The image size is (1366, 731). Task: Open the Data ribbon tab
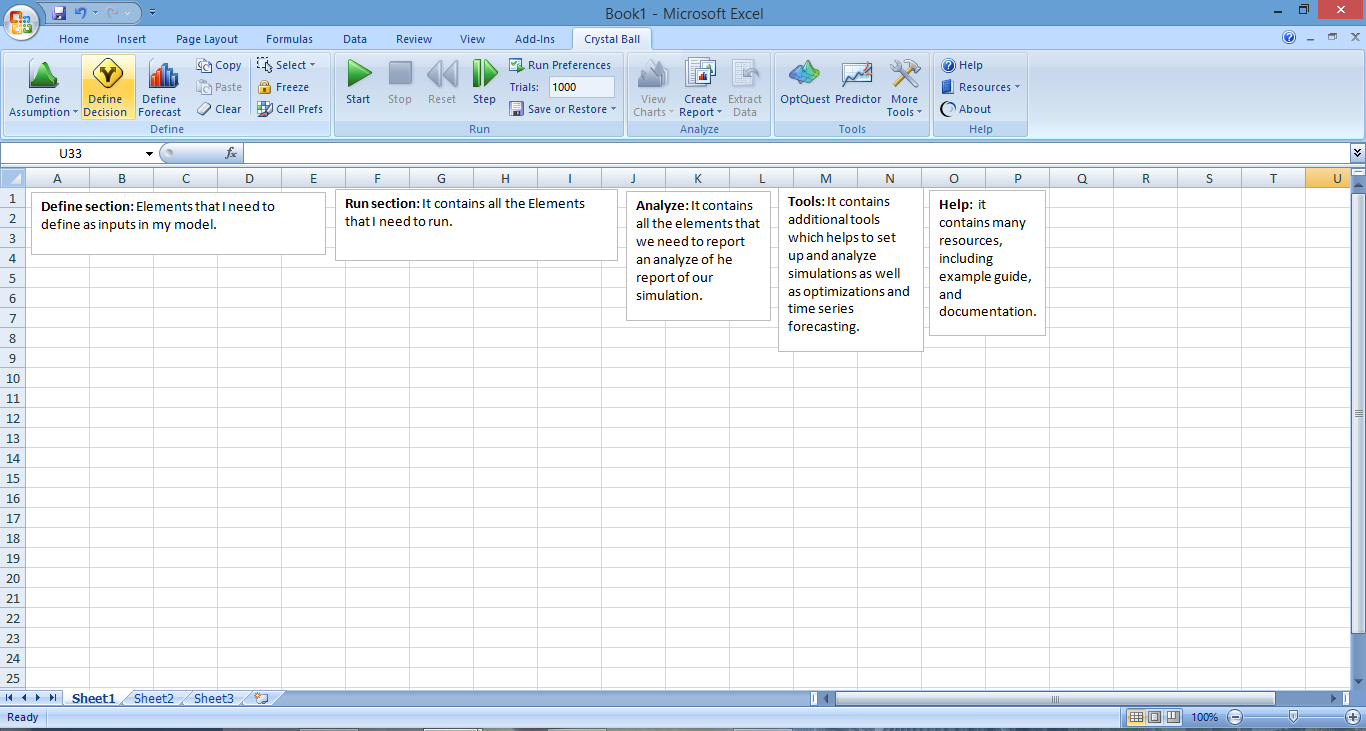click(355, 39)
